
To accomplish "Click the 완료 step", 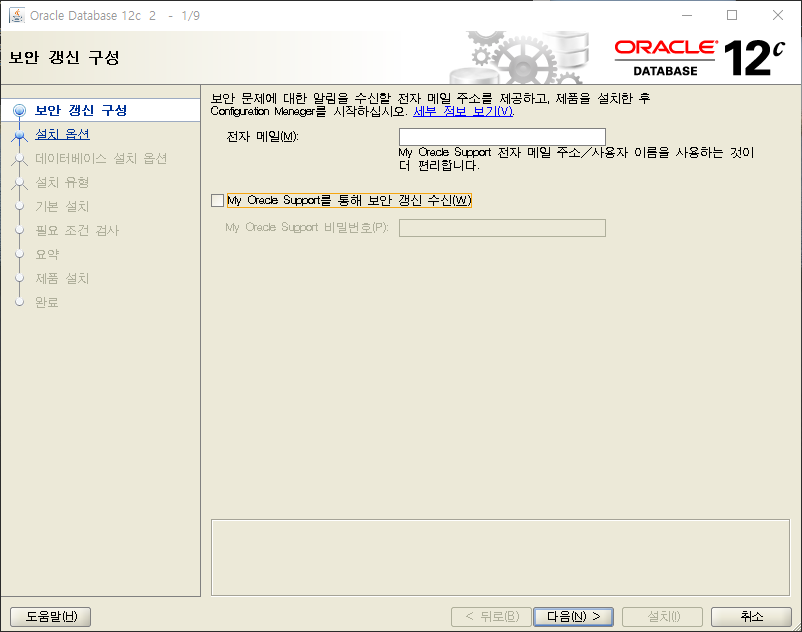I will 47,303.
